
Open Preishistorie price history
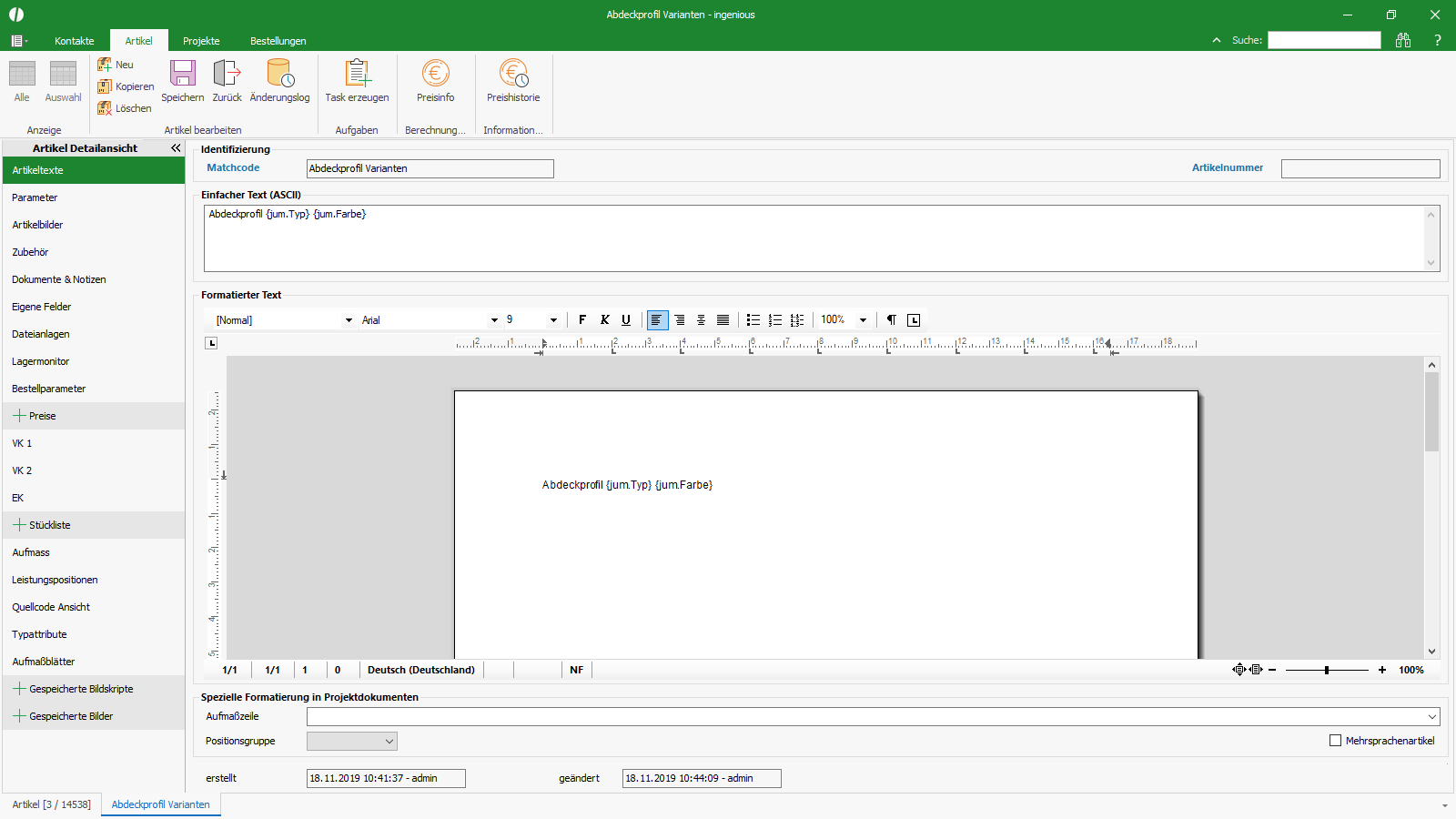point(513,82)
